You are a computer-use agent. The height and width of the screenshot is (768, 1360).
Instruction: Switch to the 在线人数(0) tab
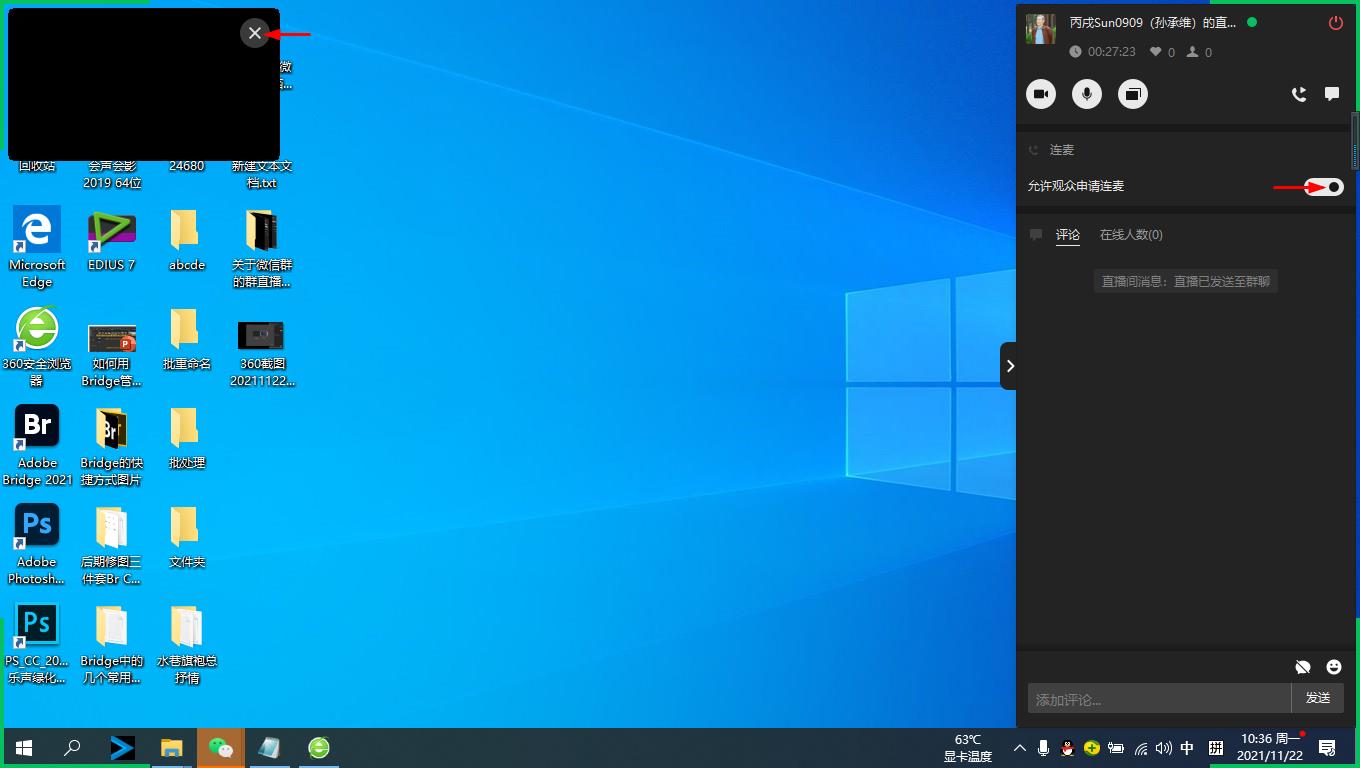tap(1131, 235)
